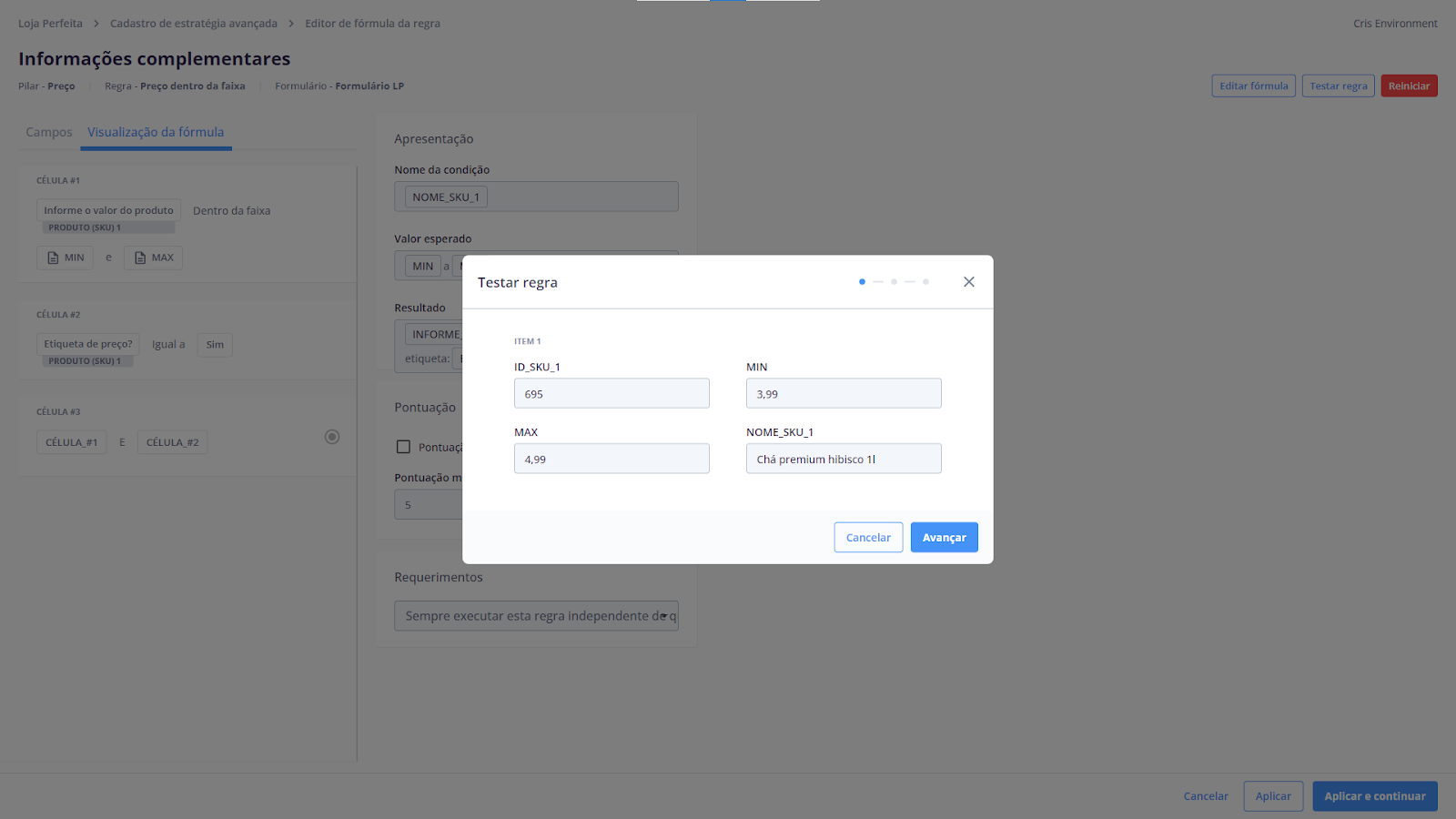The width and height of the screenshot is (1456, 819).
Task: Close the Testar regra dialog
Action: pyautogui.click(x=968, y=282)
